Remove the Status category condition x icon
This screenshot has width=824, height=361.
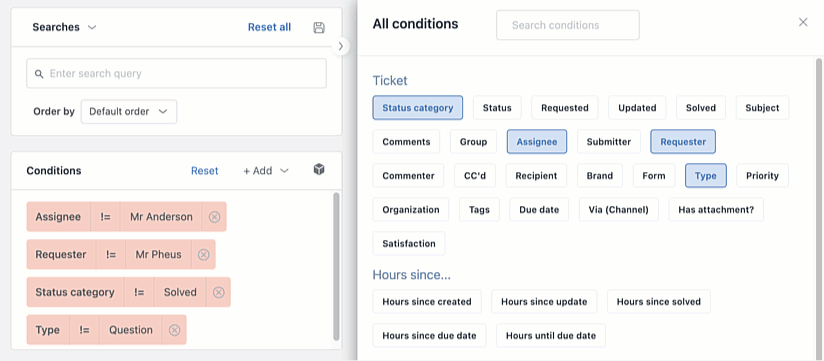coord(219,292)
